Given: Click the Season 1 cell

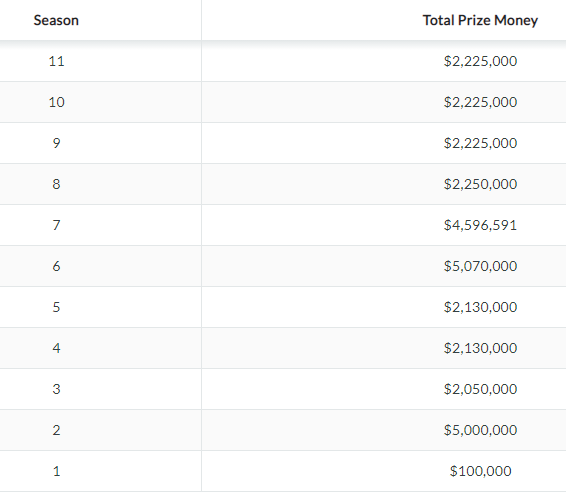Looking at the screenshot, I should tap(56, 471).
